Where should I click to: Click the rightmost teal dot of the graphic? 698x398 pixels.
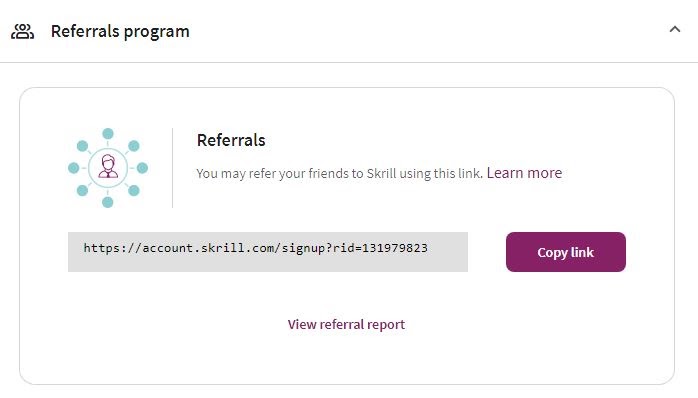click(x=142, y=168)
